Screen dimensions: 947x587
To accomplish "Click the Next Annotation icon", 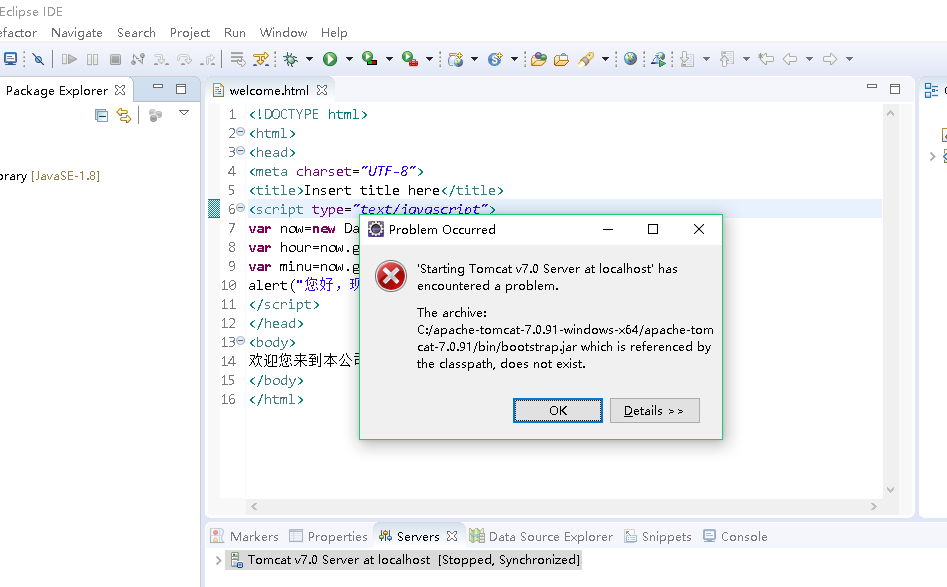I will (687, 59).
